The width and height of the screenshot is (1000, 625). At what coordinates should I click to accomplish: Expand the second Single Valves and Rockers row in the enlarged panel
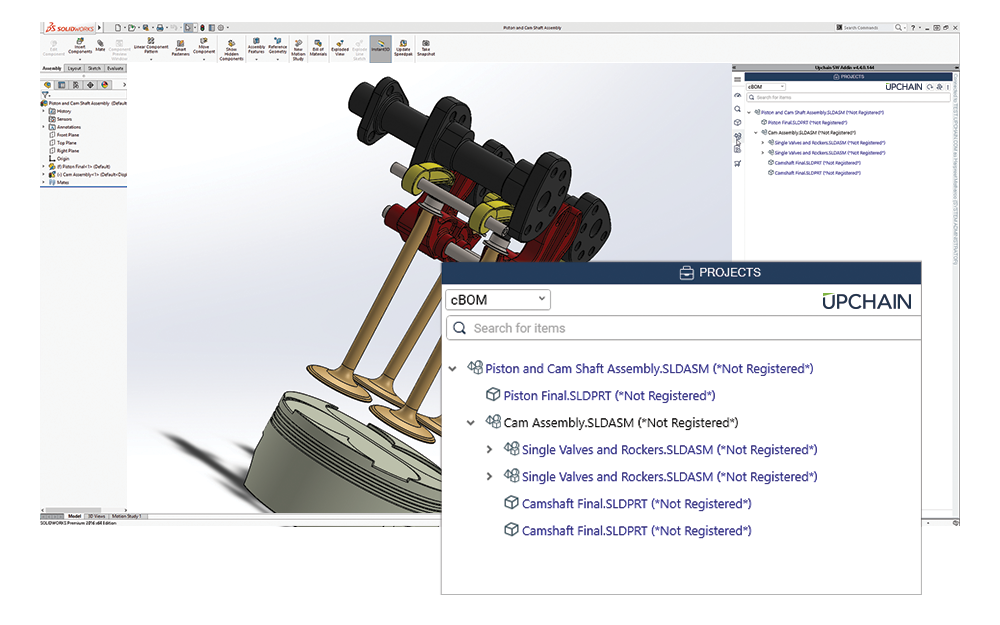[x=489, y=476]
